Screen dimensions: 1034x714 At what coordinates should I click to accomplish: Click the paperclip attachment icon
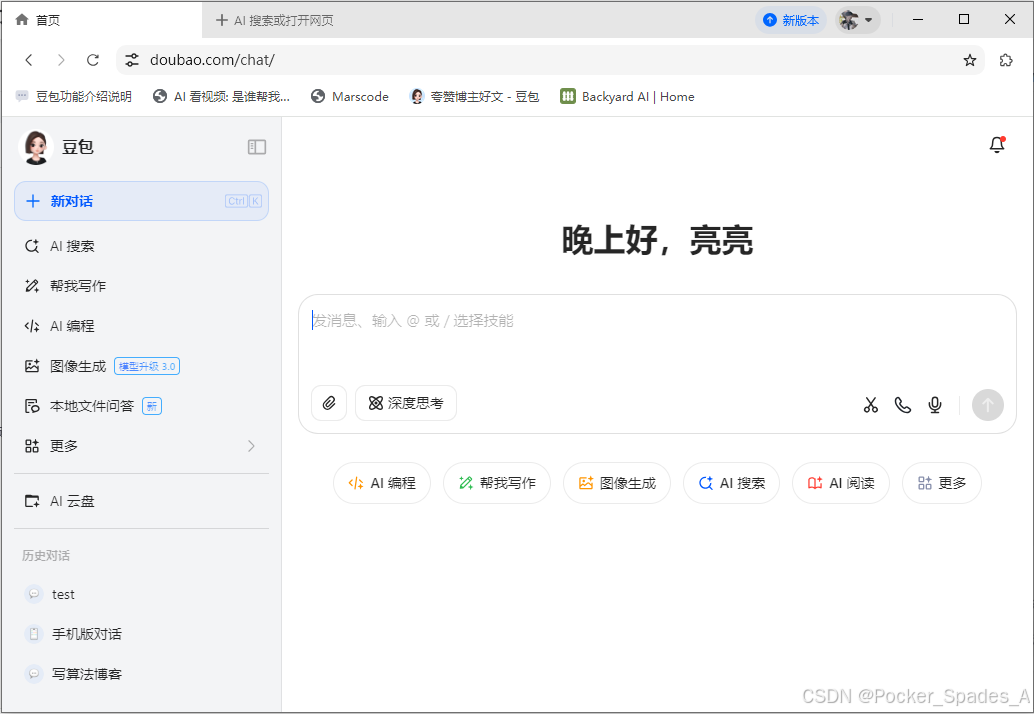tap(329, 403)
